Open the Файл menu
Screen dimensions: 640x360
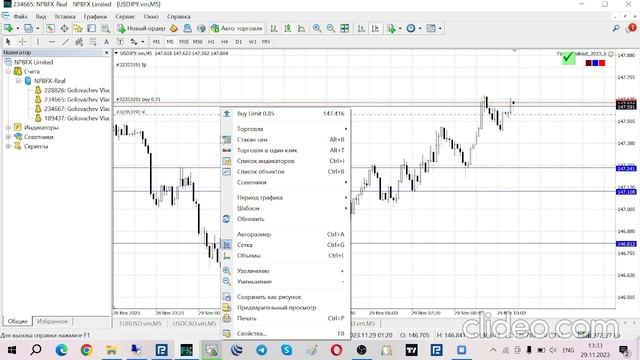(x=20, y=17)
